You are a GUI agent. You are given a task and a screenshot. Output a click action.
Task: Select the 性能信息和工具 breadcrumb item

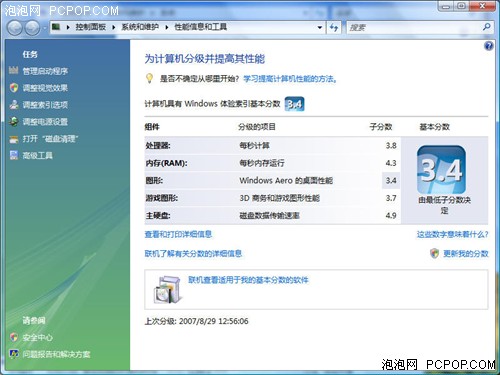tap(201, 27)
